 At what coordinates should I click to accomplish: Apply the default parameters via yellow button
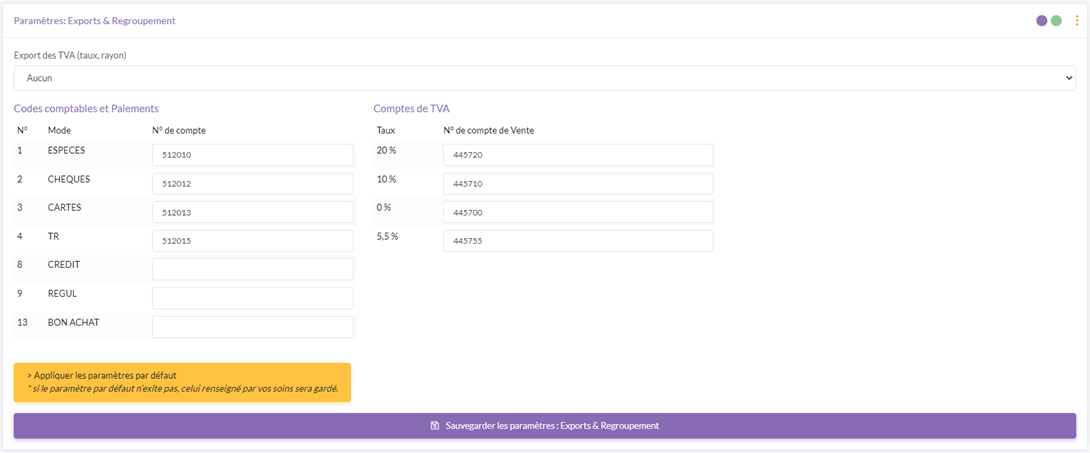182,382
